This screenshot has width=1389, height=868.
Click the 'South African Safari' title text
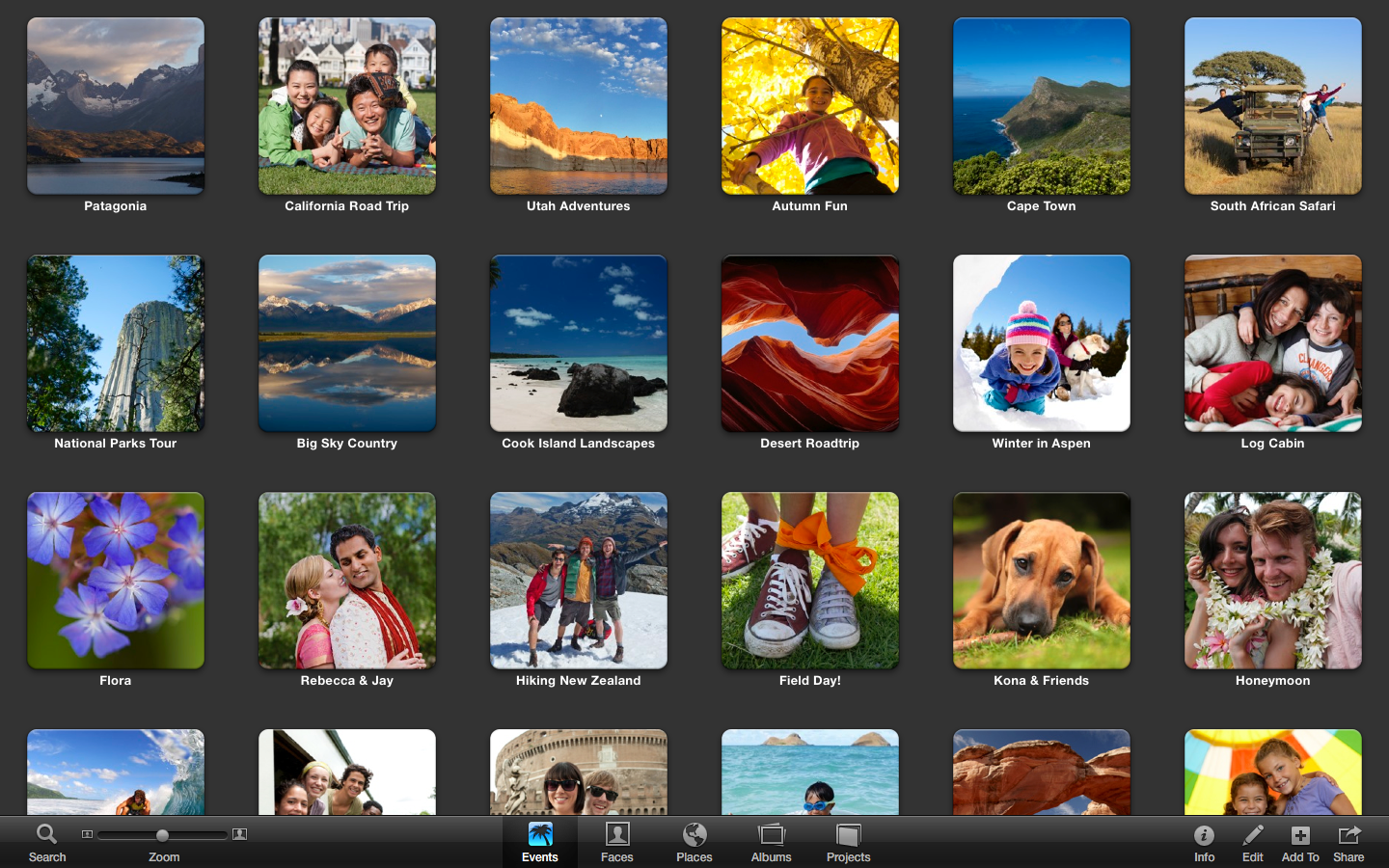pyautogui.click(x=1273, y=206)
